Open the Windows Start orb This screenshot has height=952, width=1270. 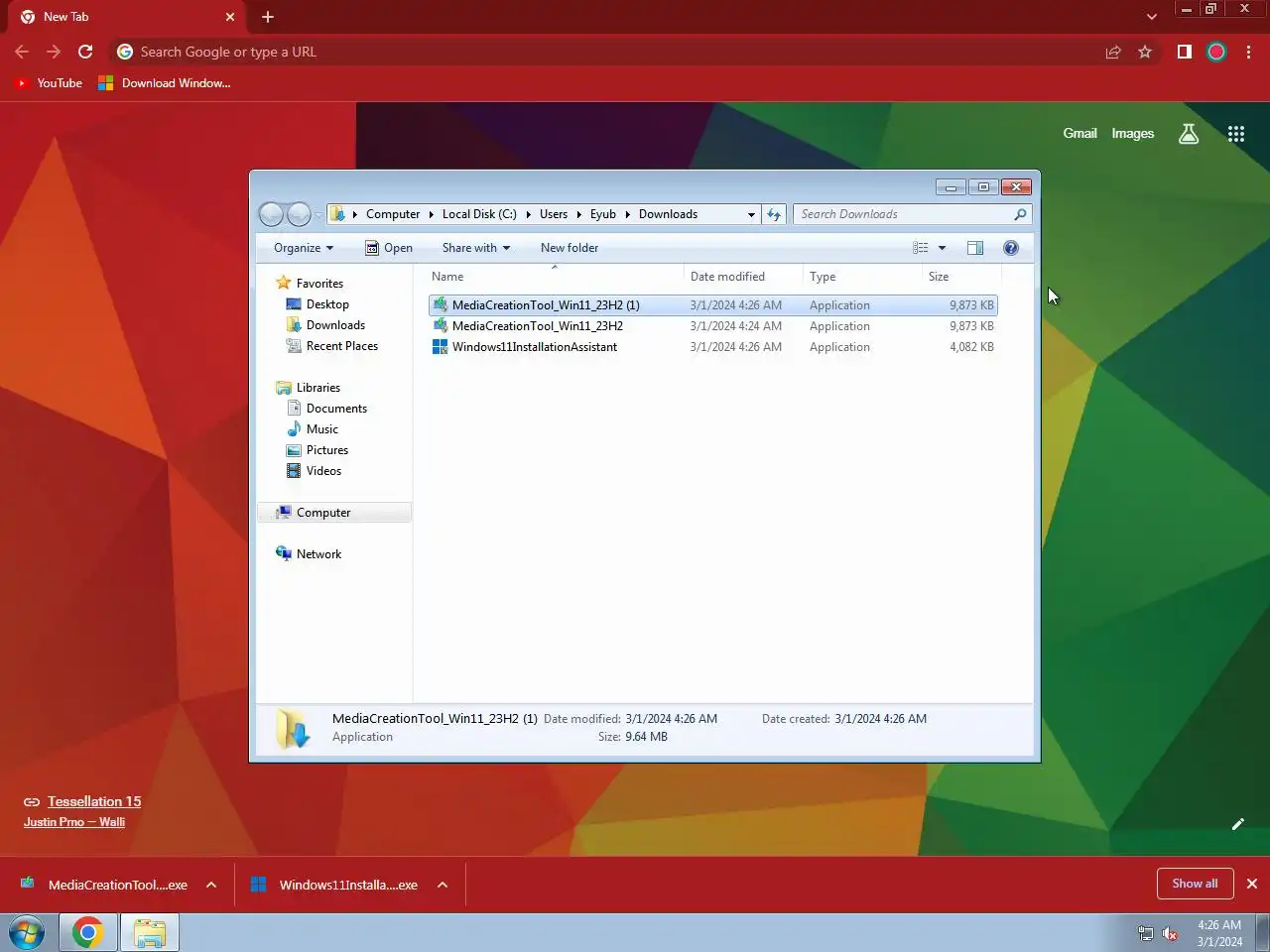(x=26, y=933)
